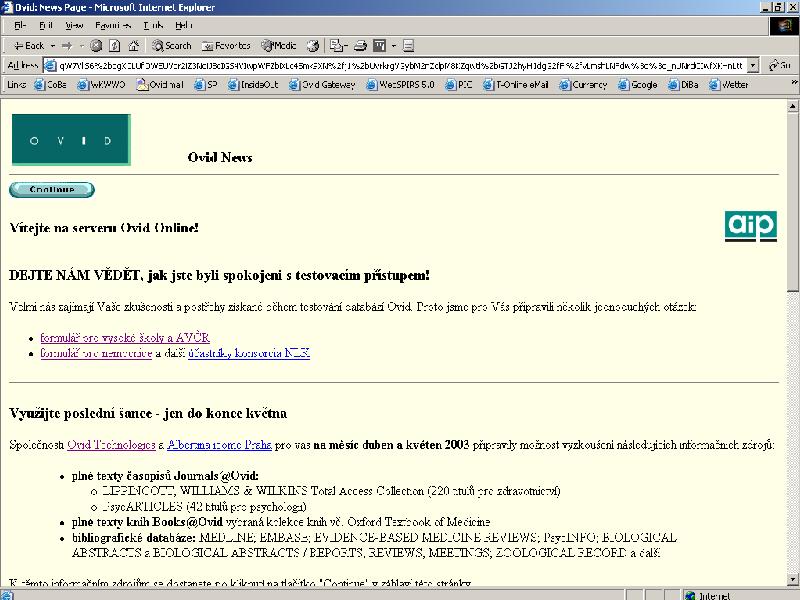This screenshot has width=800, height=600.
Task: Click the 'Ovid News' heading text
Action: coord(220,157)
